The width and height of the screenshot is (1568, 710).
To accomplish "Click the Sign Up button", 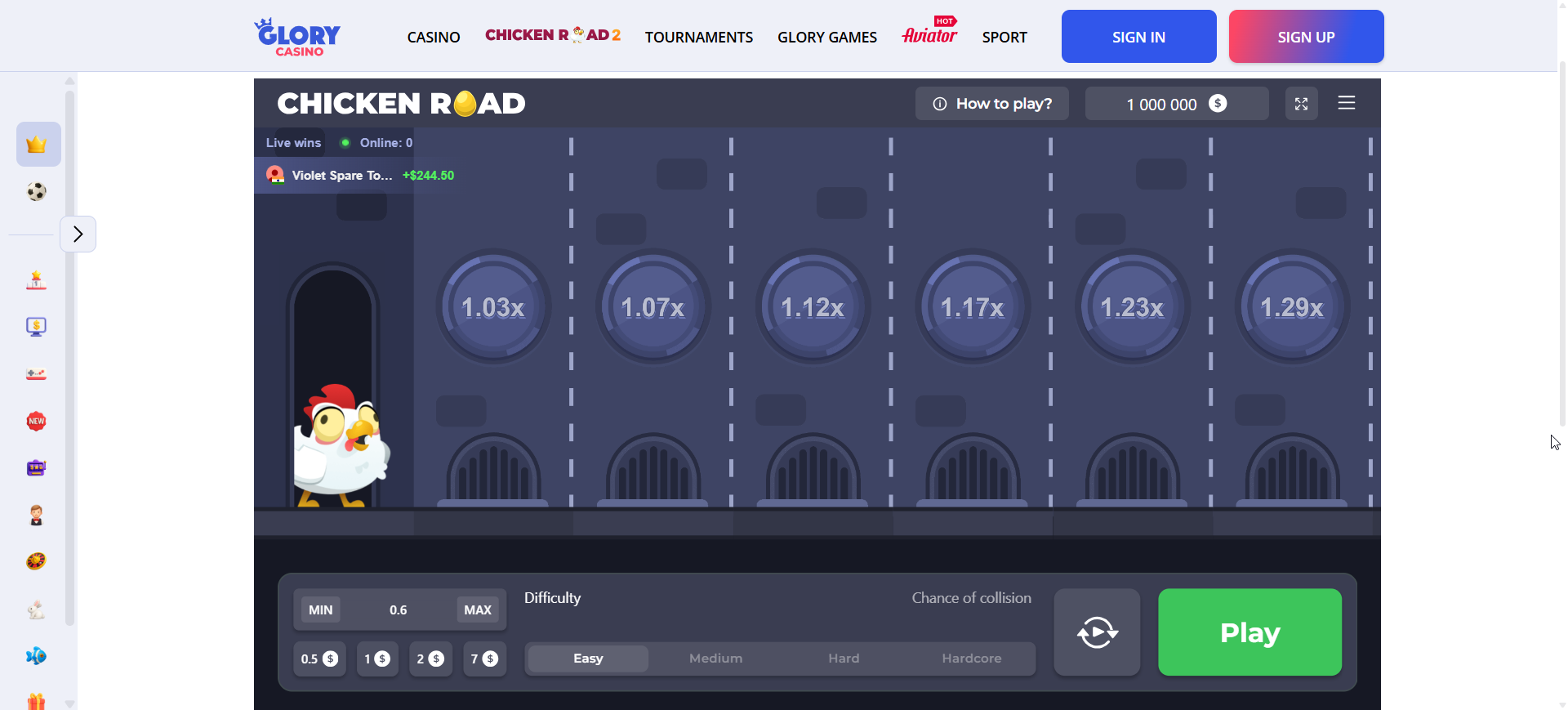I will (1305, 37).
